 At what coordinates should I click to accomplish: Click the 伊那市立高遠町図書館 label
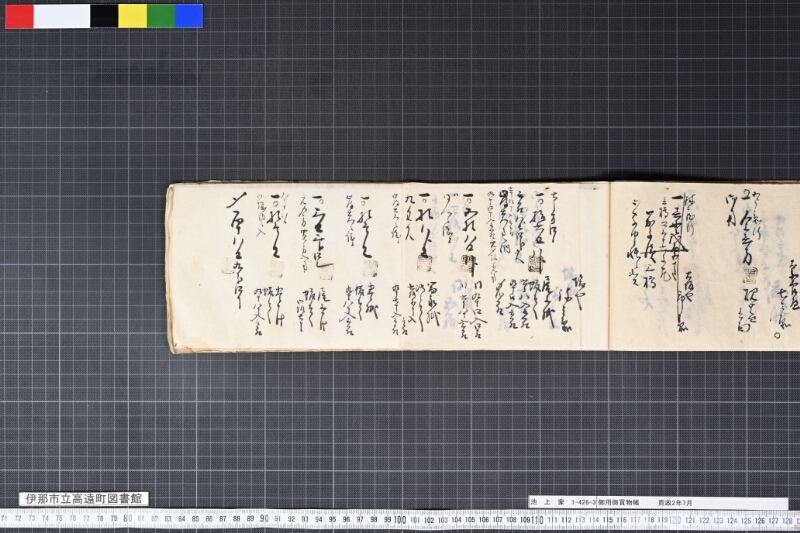pyautogui.click(x=84, y=499)
